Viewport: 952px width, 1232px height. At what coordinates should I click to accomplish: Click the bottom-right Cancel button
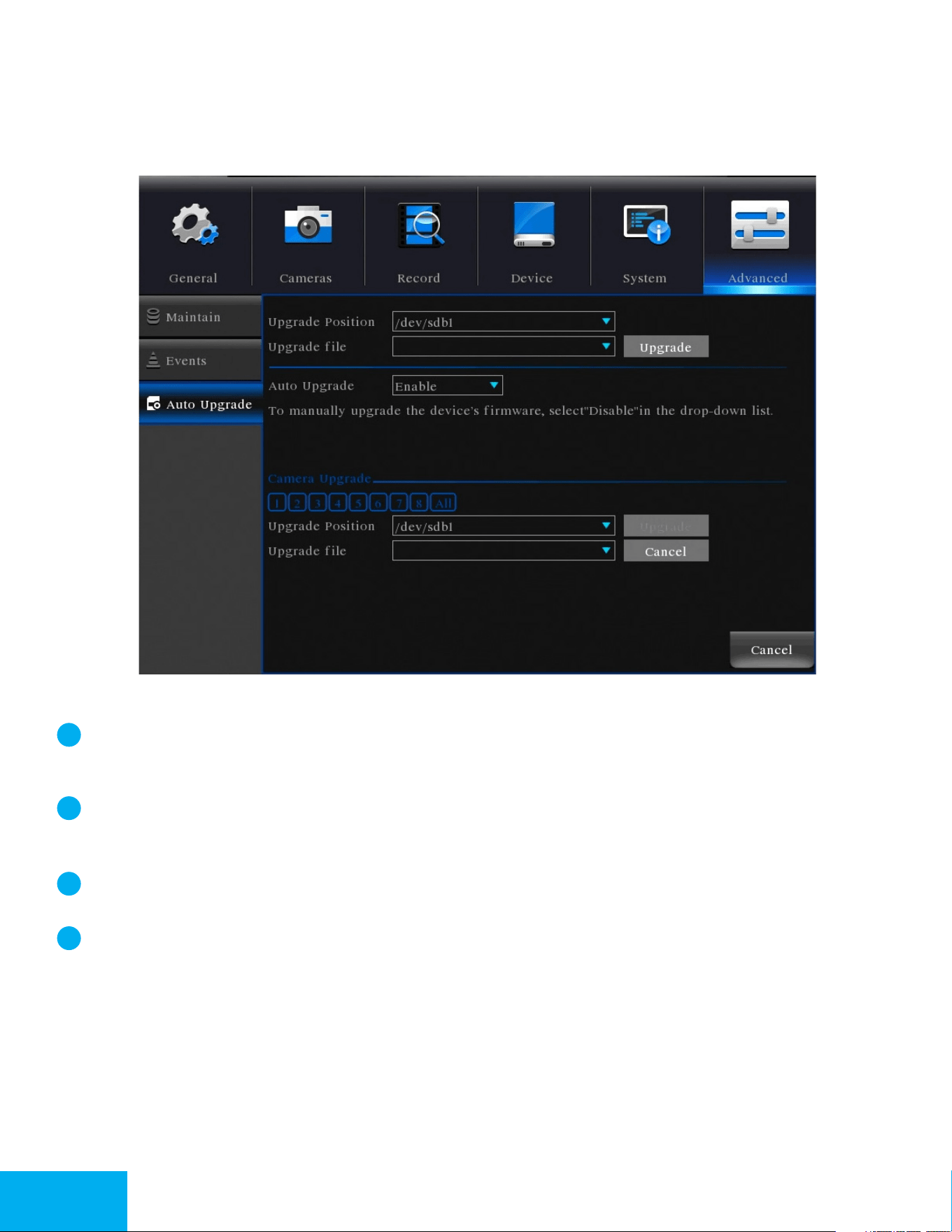coord(772,650)
